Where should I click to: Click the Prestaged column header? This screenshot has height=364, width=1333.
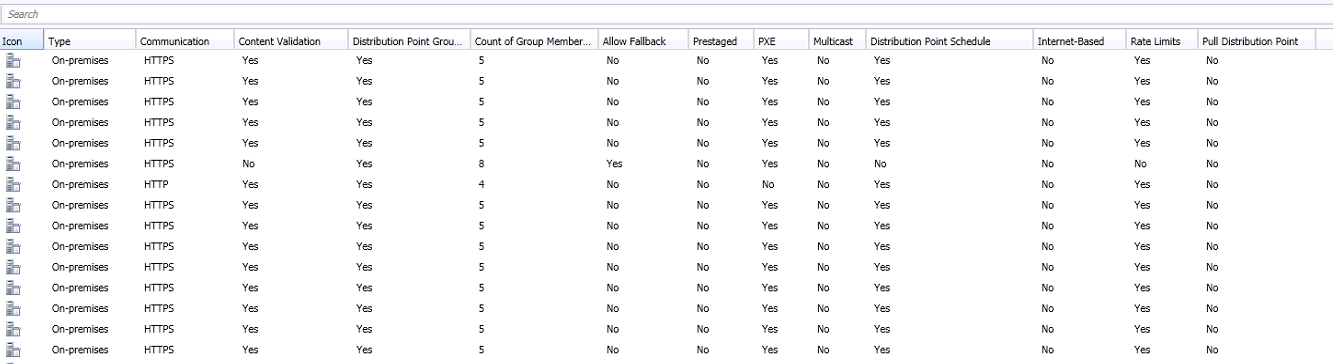click(x=720, y=41)
